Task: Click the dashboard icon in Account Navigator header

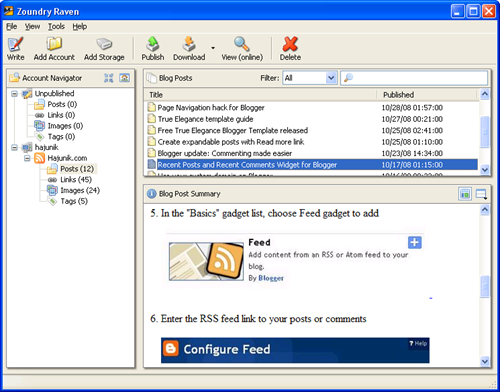Action: (x=125, y=78)
